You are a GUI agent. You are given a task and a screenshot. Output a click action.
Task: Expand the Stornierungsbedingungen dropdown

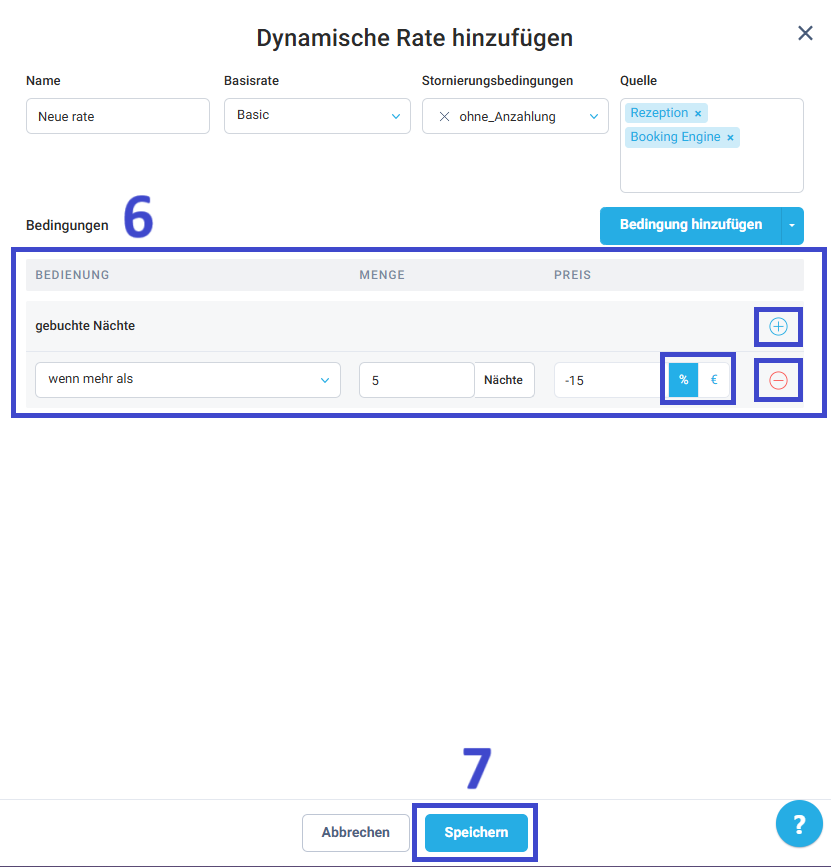[x=594, y=116]
